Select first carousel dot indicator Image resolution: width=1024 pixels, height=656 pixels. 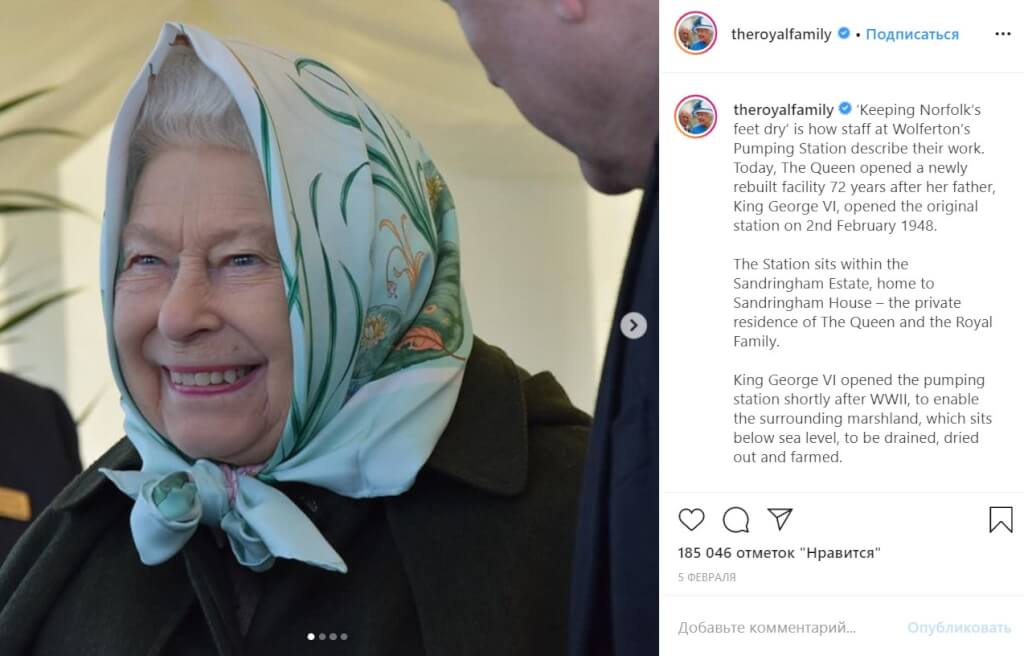pos(311,636)
